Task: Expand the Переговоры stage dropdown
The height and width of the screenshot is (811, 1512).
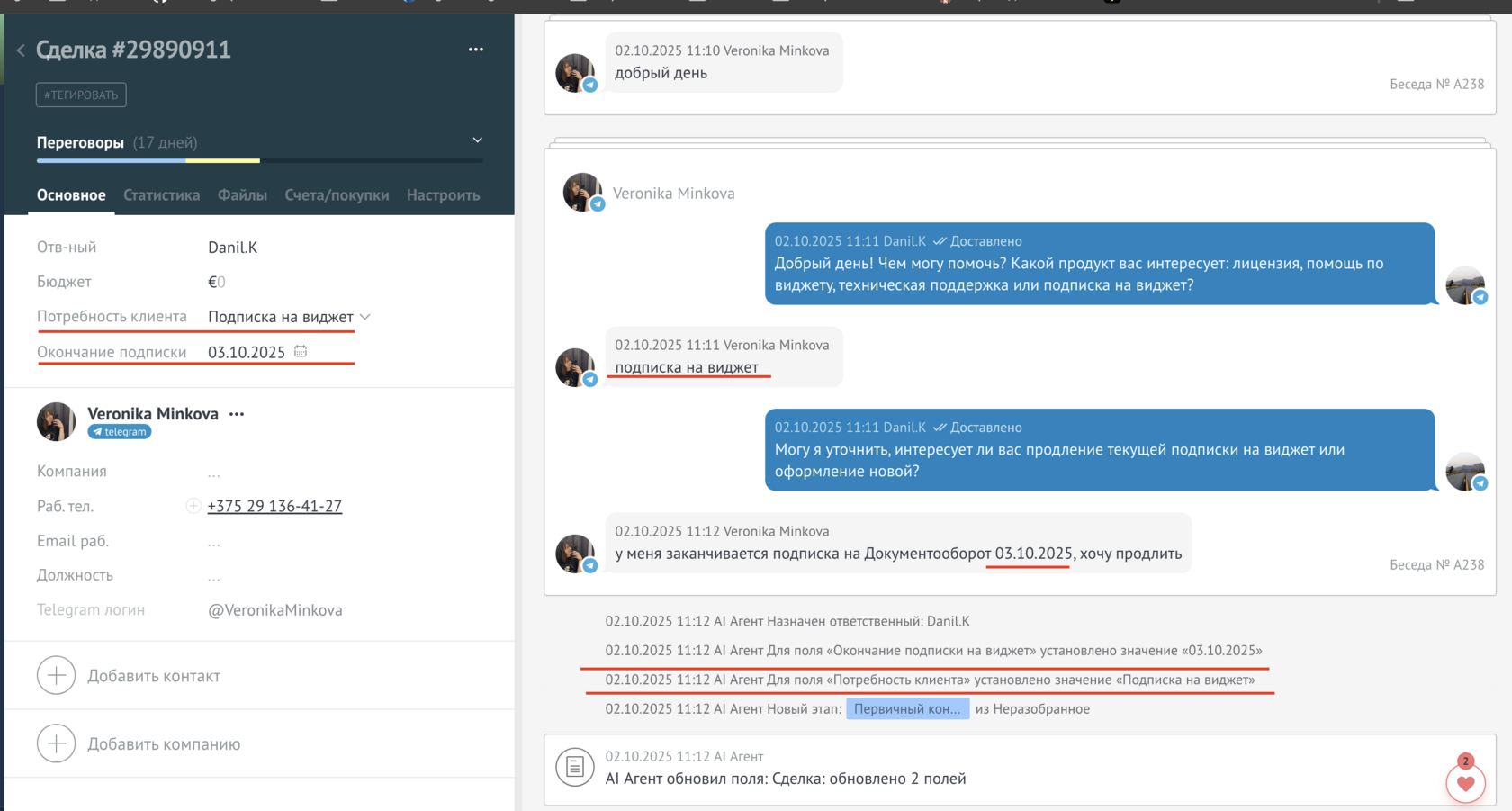Action: (478, 140)
